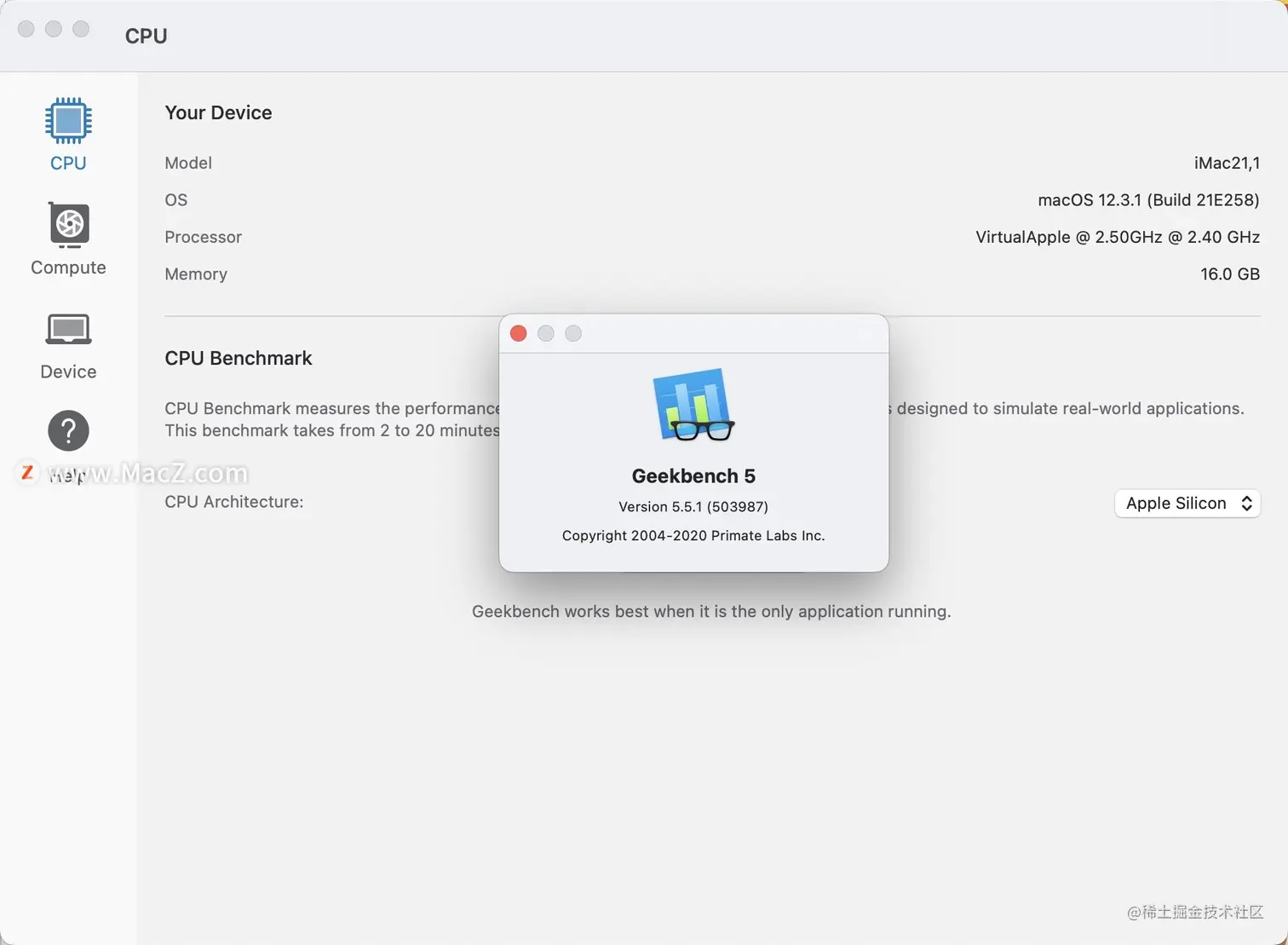
Task: Click the model value iMac21,1
Action: tap(1227, 163)
